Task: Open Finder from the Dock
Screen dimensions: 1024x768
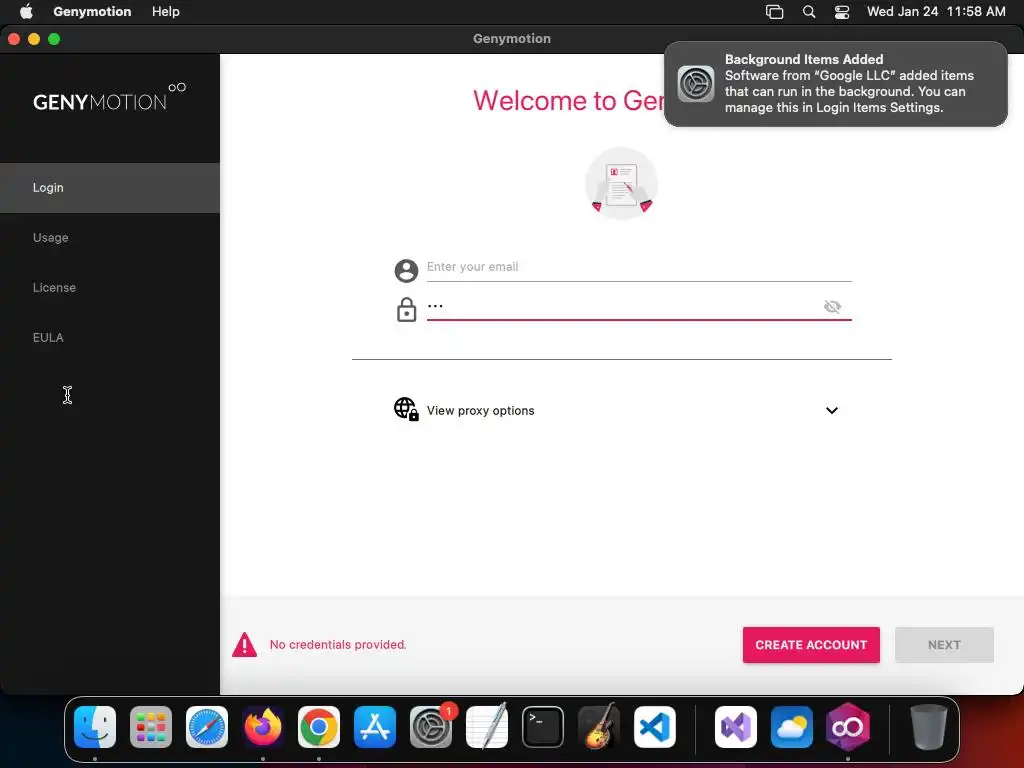Action: 95,727
